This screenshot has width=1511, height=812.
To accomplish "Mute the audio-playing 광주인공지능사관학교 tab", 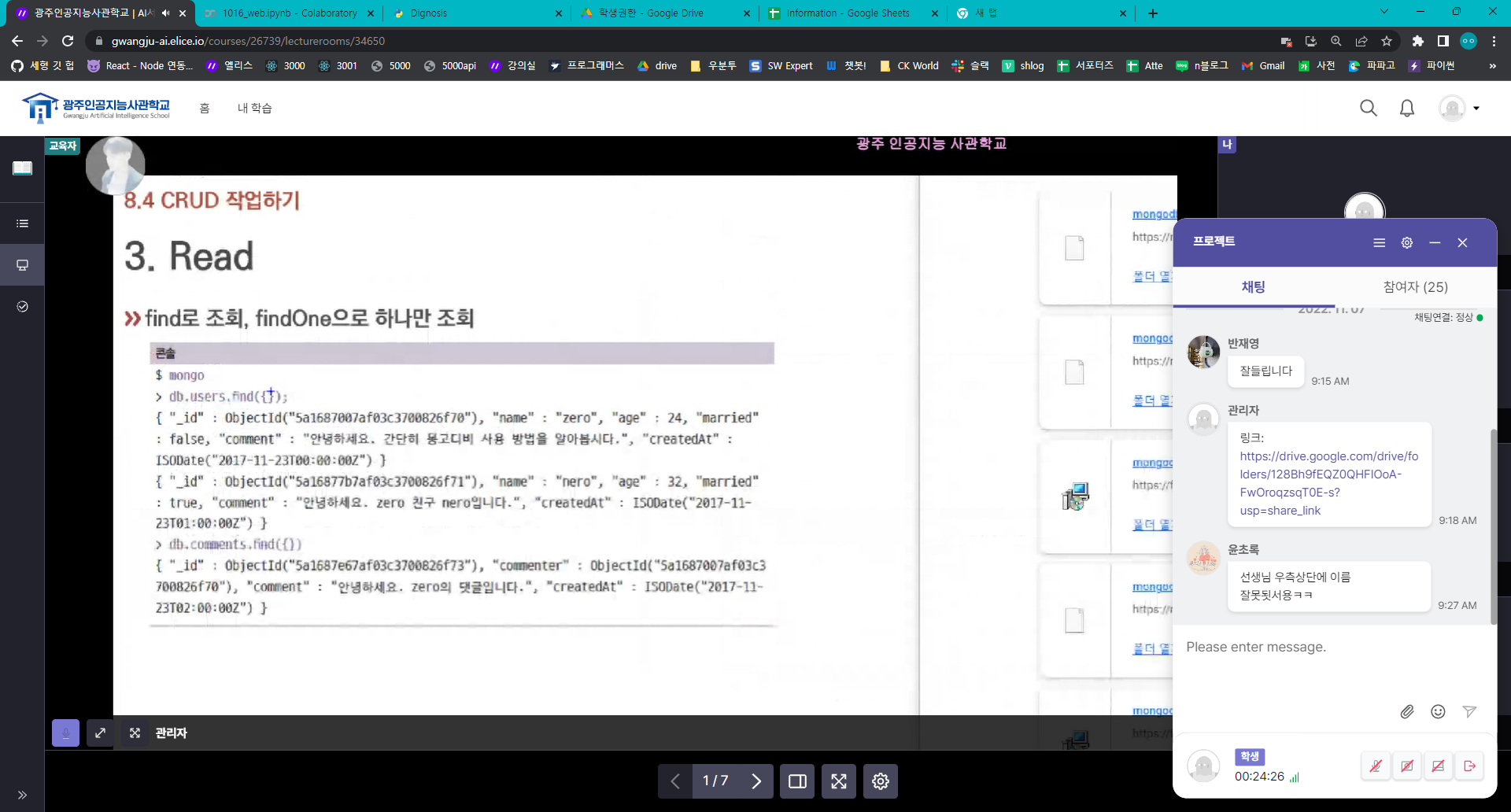I will click(166, 13).
